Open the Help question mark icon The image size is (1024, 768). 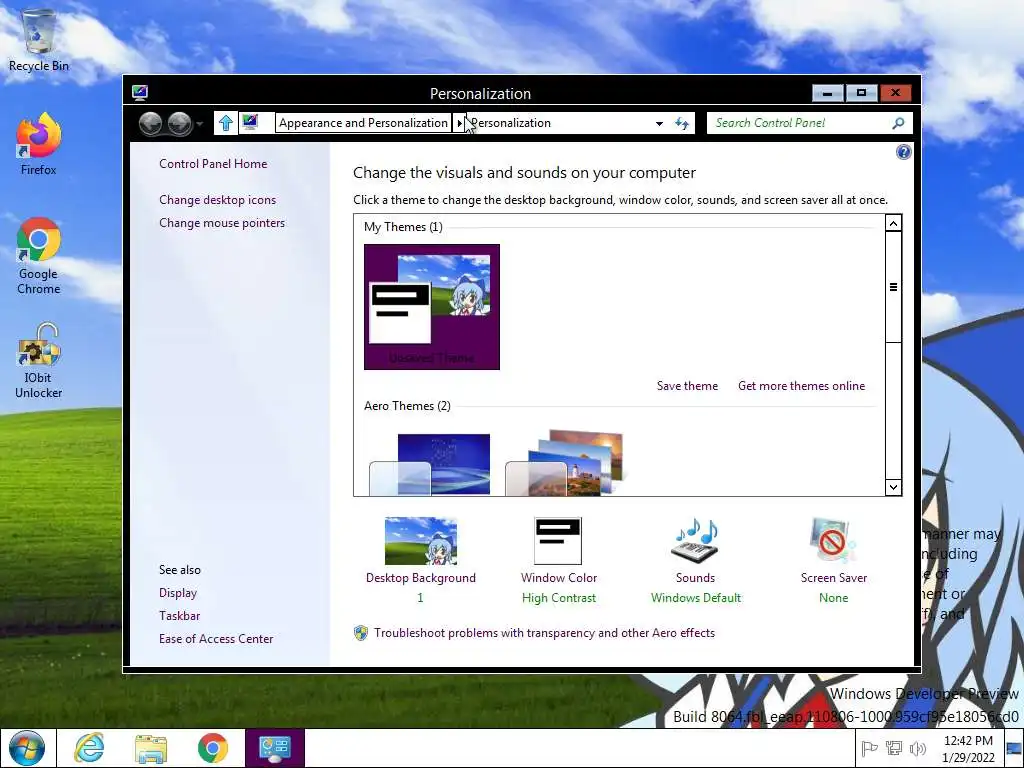point(903,152)
